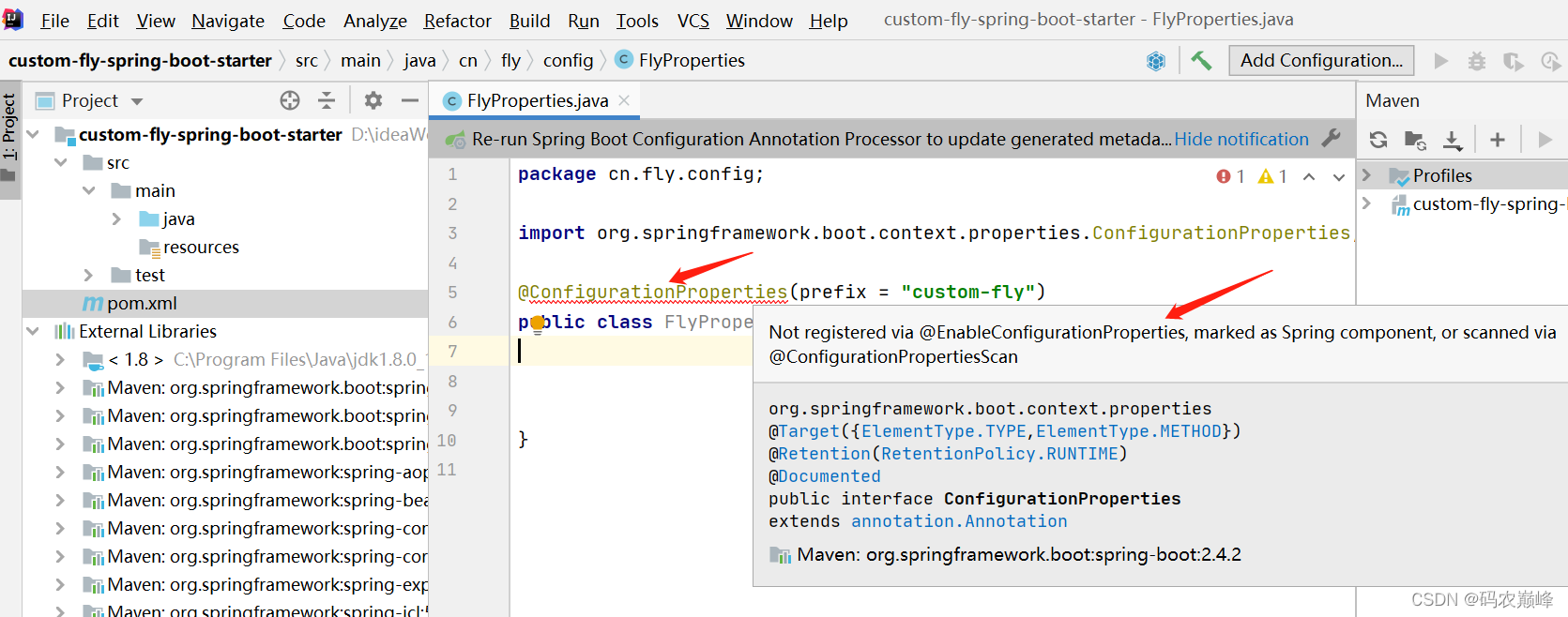Click config breadcrumb in navigation bar

(568, 61)
